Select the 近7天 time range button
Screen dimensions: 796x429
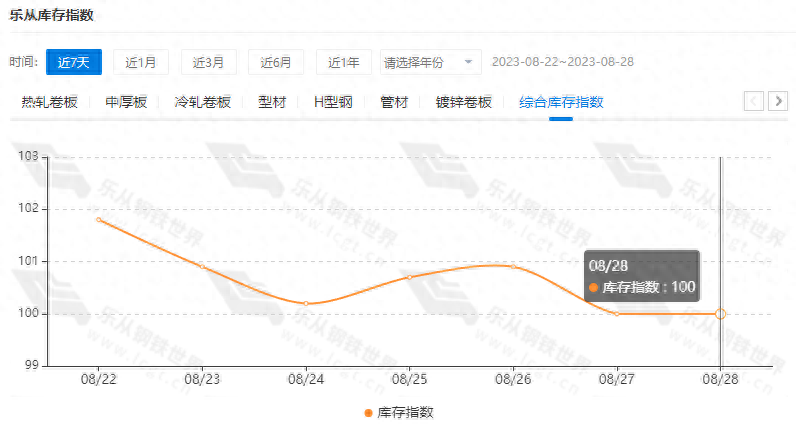click(74, 62)
